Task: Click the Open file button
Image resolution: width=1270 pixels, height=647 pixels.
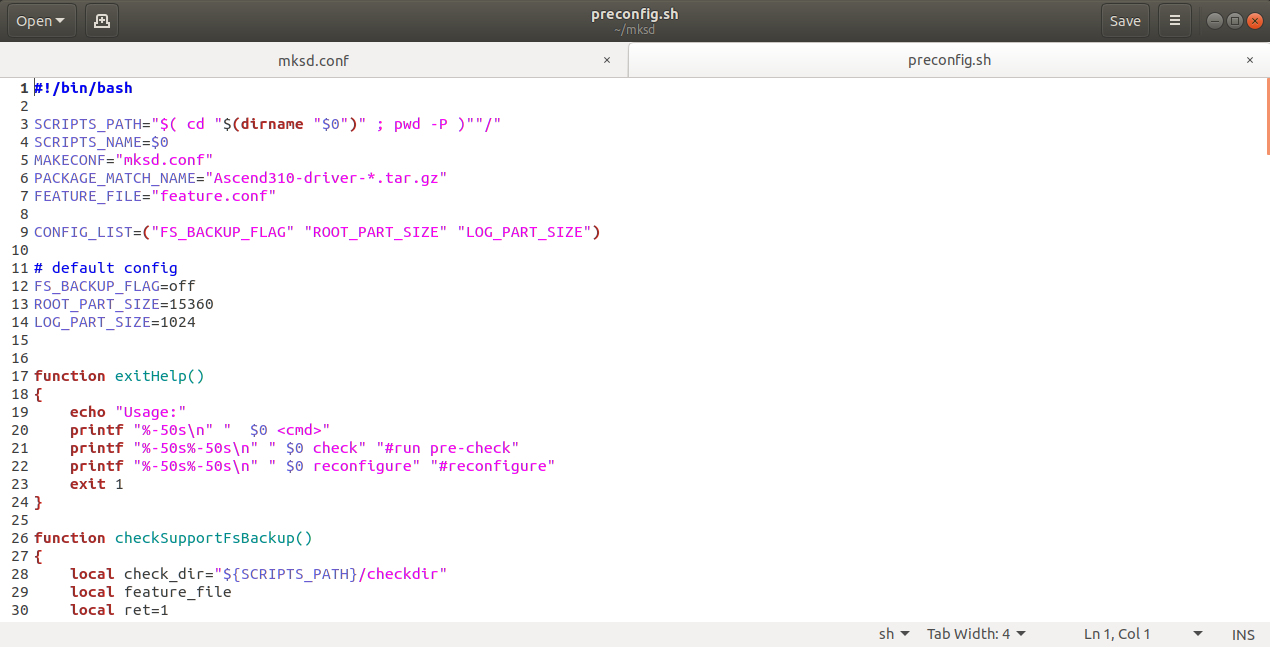Action: pos(41,20)
